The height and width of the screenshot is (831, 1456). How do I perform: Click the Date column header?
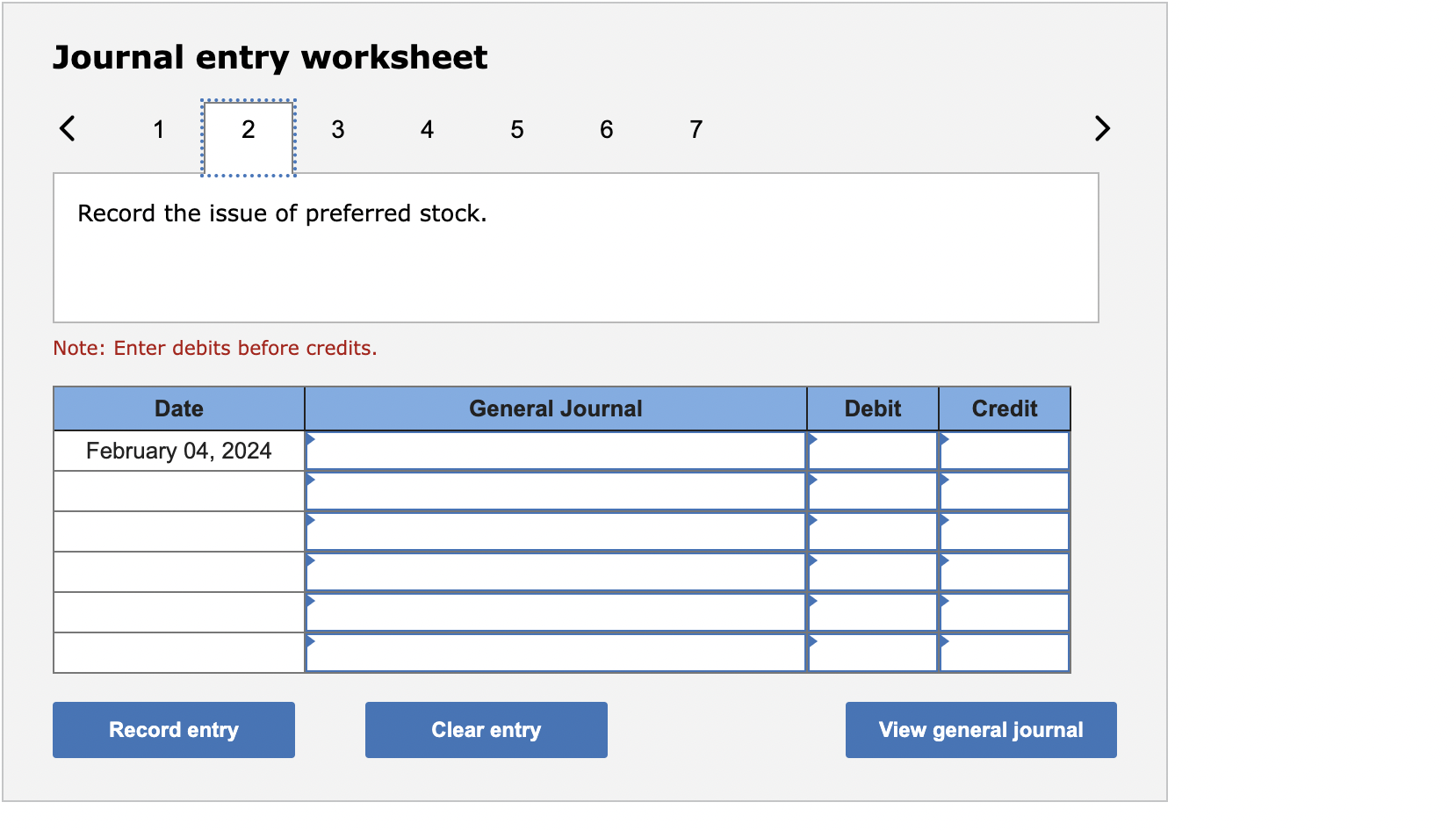pos(179,408)
